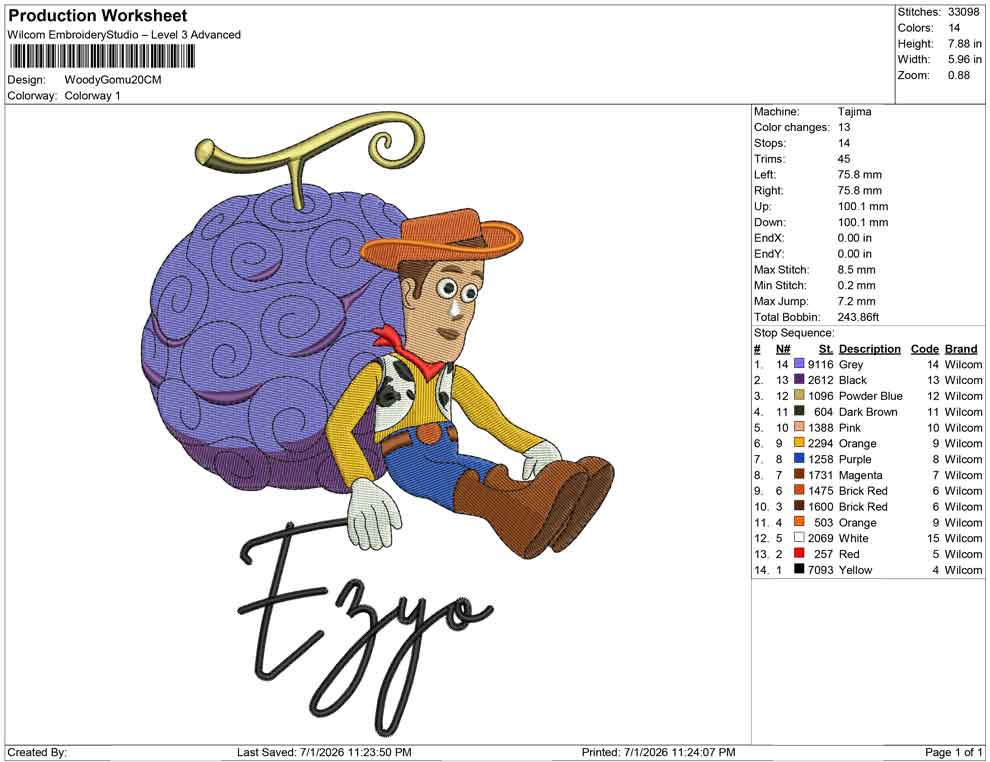Select the Pink thread color swatch
The image size is (990, 762).
[799, 427]
